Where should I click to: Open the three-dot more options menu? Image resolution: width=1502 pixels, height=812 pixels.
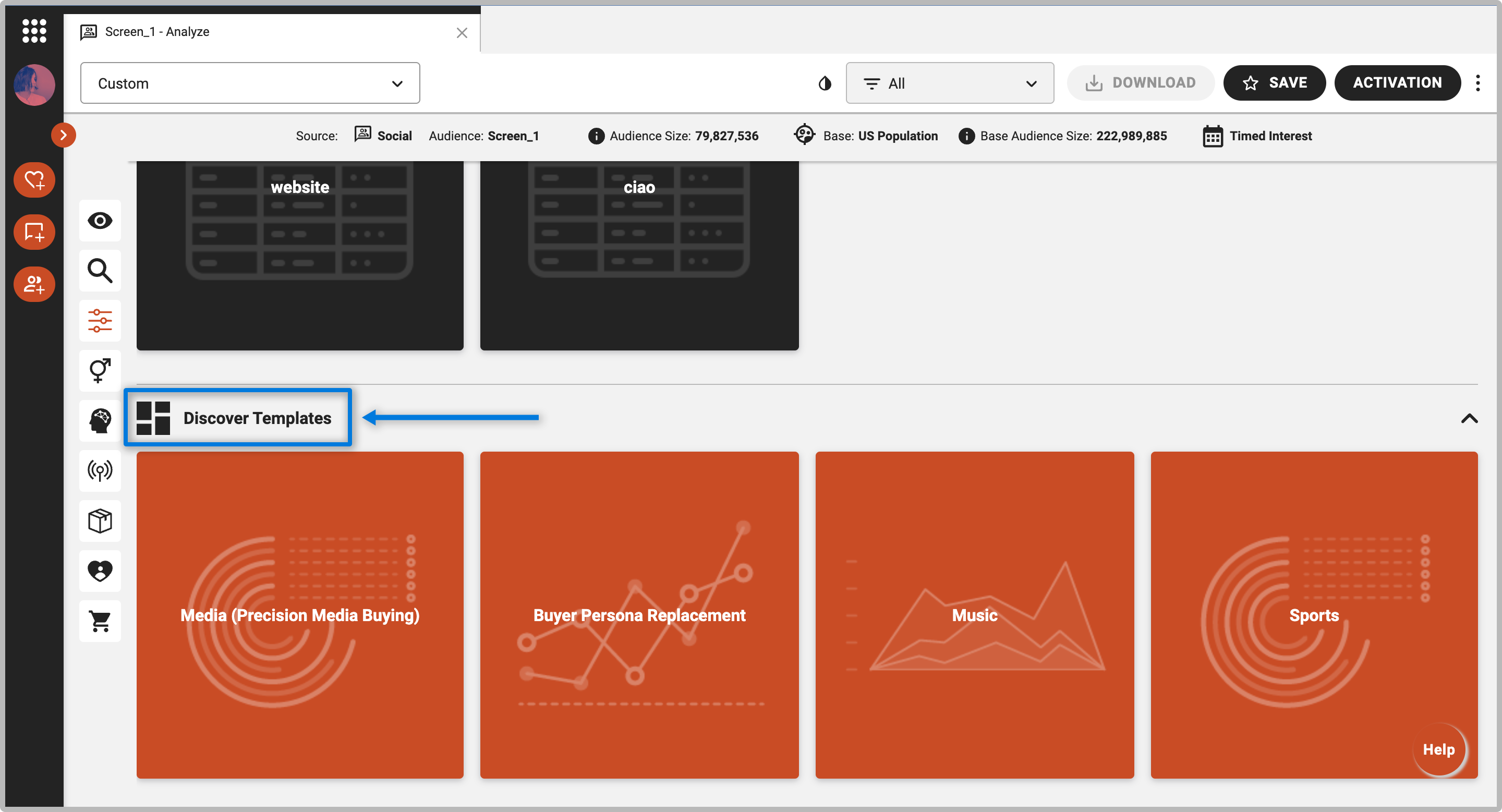(x=1477, y=83)
